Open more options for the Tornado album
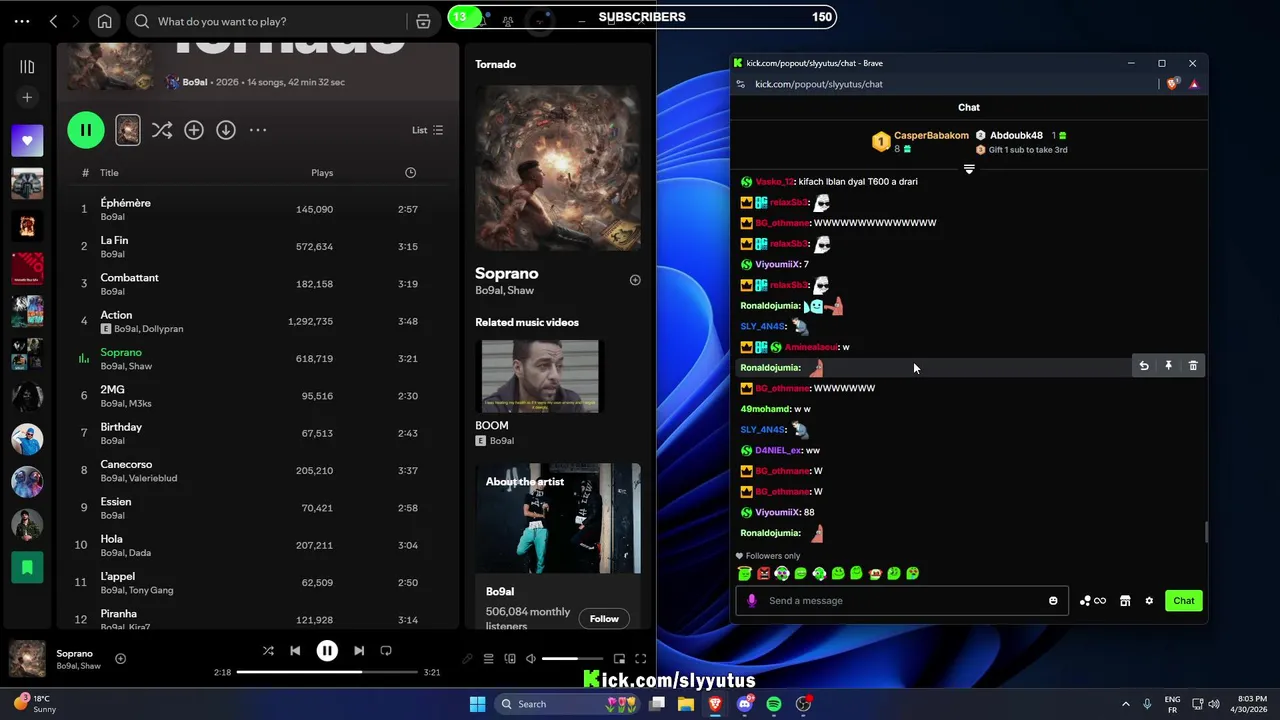Viewport: 1280px width, 720px height. pos(258,130)
